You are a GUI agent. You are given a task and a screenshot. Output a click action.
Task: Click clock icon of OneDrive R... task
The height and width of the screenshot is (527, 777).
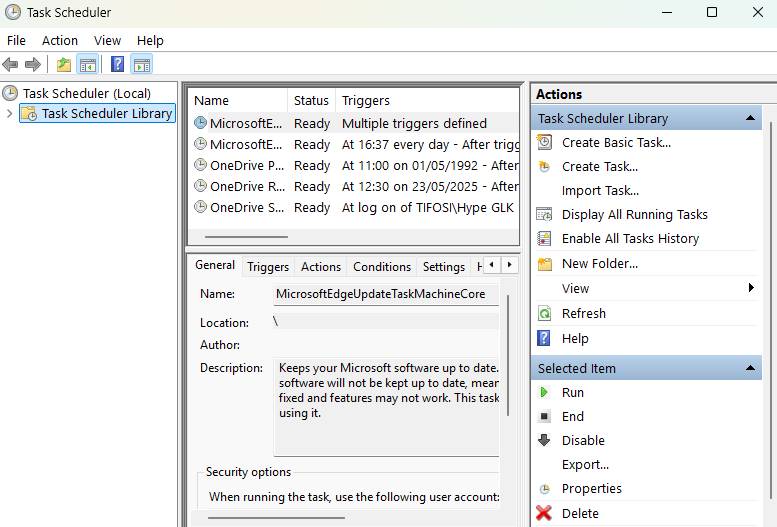click(x=200, y=186)
